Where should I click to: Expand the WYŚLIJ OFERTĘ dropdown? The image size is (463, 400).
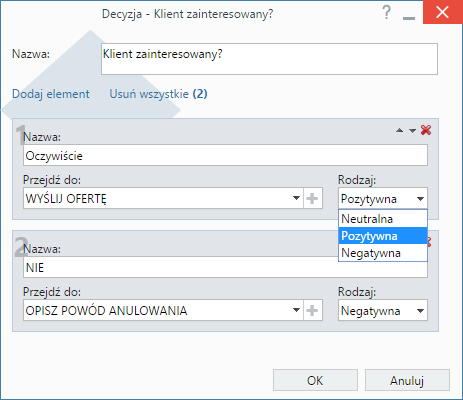[296, 198]
